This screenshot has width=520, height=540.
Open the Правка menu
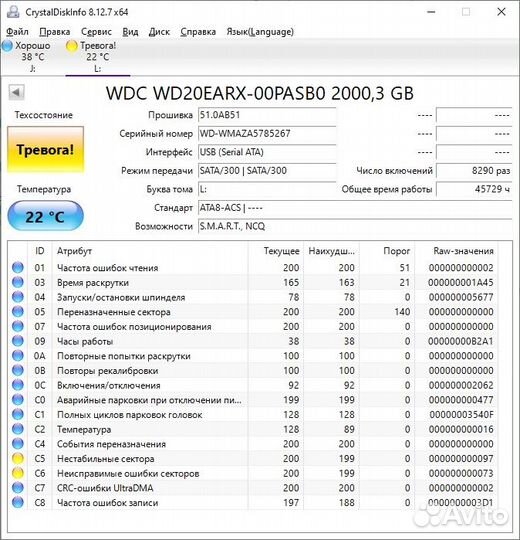coord(55,32)
